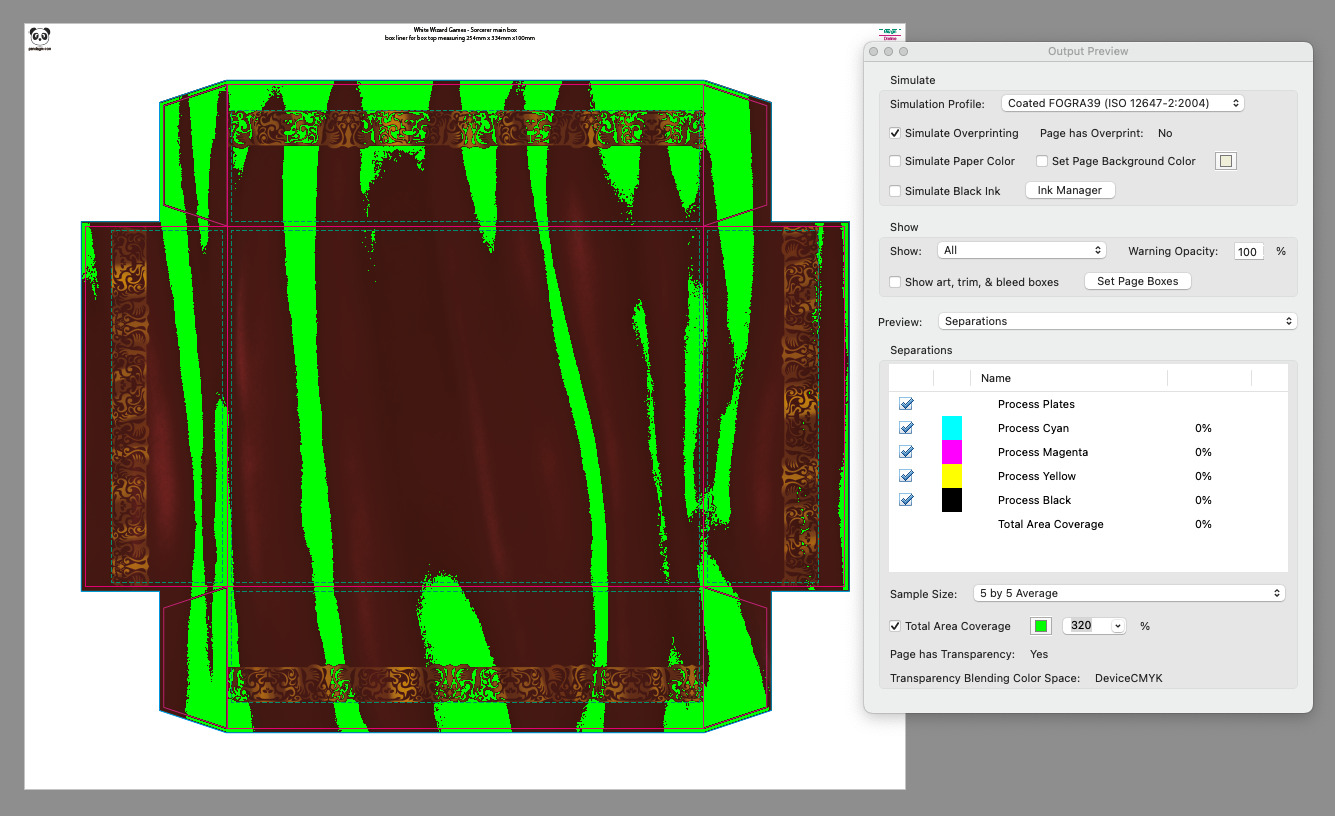Open the Preview dropdown showing Separations
Viewport: 1335px width, 816px height.
[1117, 321]
